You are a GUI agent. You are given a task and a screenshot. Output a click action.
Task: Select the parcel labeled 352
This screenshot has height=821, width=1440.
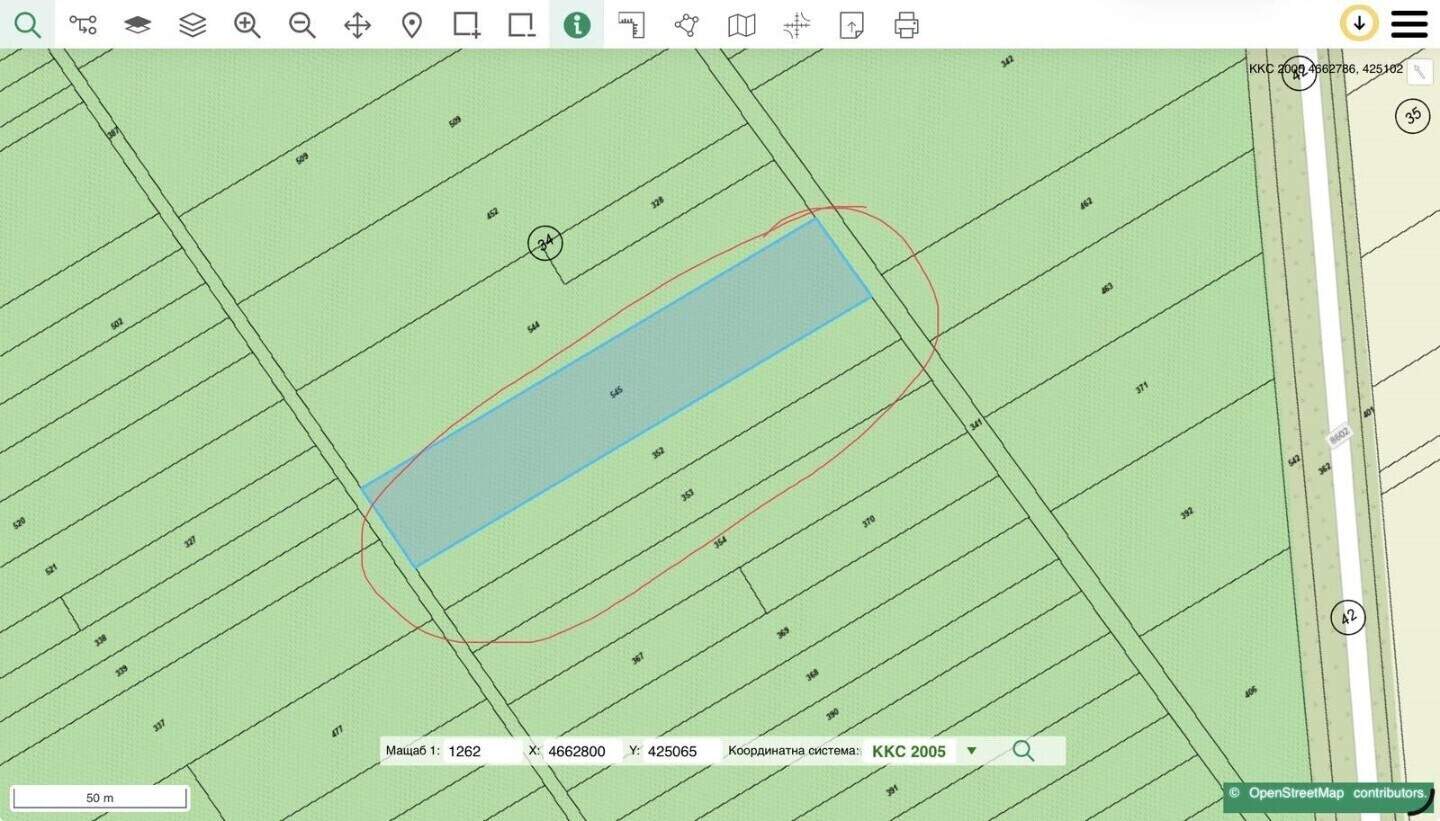(x=658, y=453)
